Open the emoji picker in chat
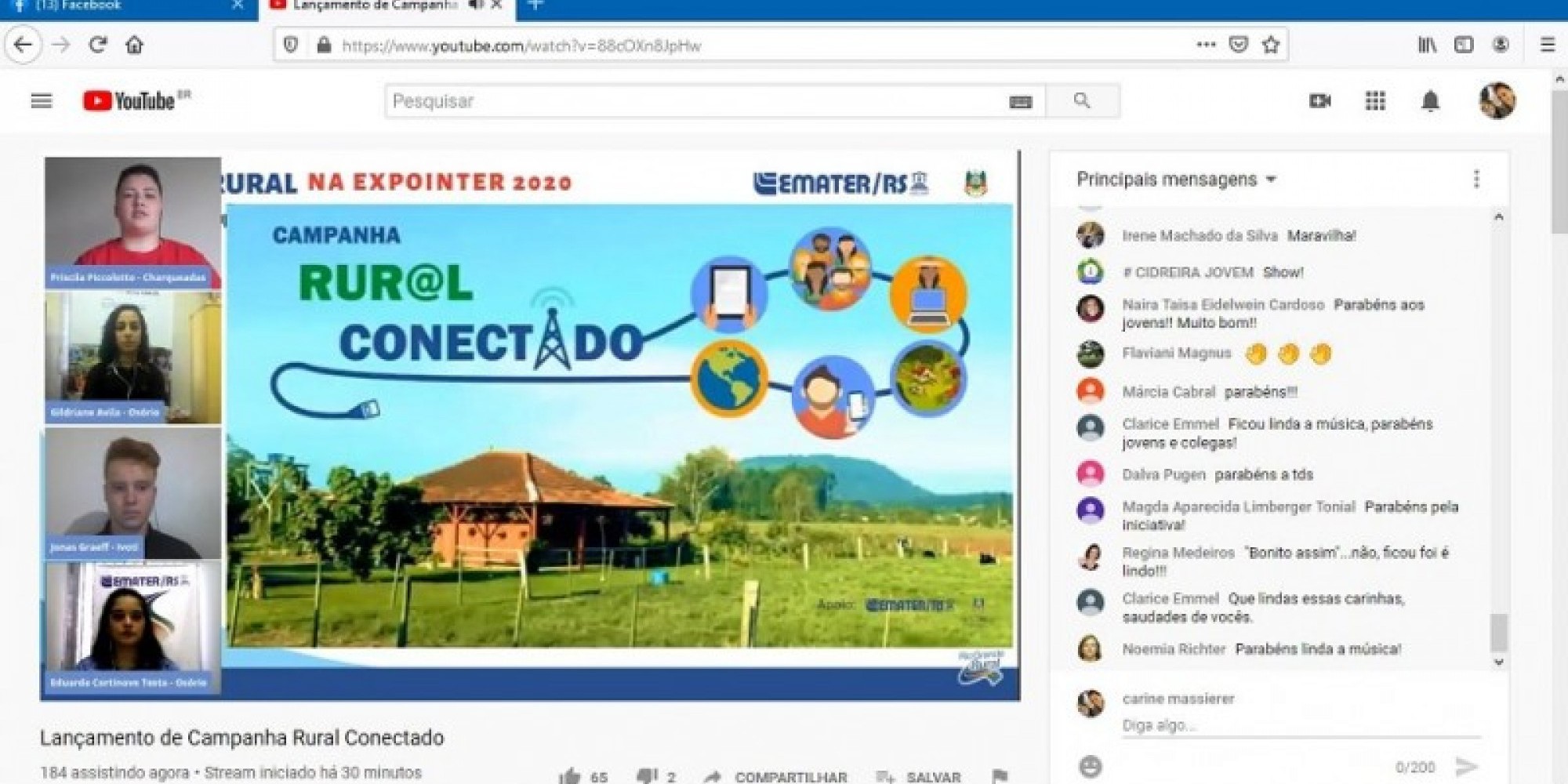 (1091, 766)
